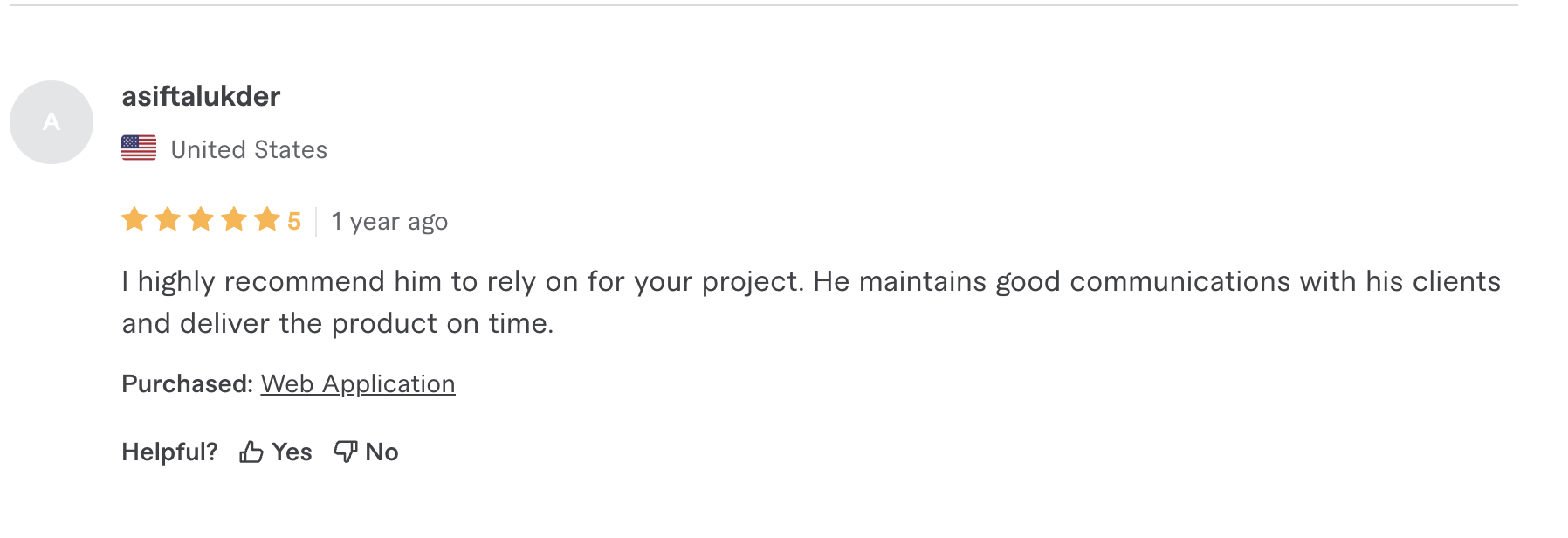This screenshot has width=1568, height=538.
Task: Click the third rating star
Action: point(201,219)
